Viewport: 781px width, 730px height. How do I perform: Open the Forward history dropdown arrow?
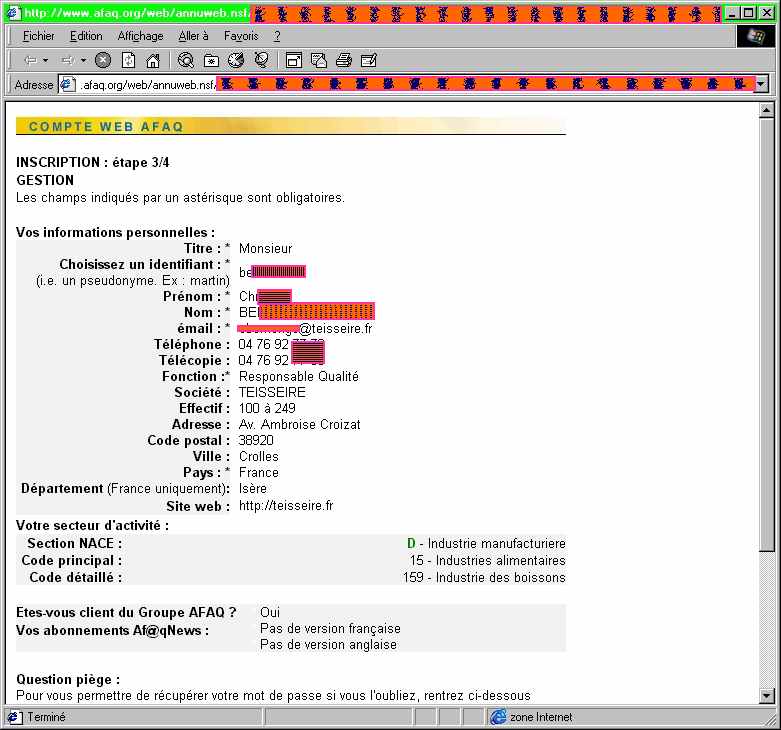point(83,61)
